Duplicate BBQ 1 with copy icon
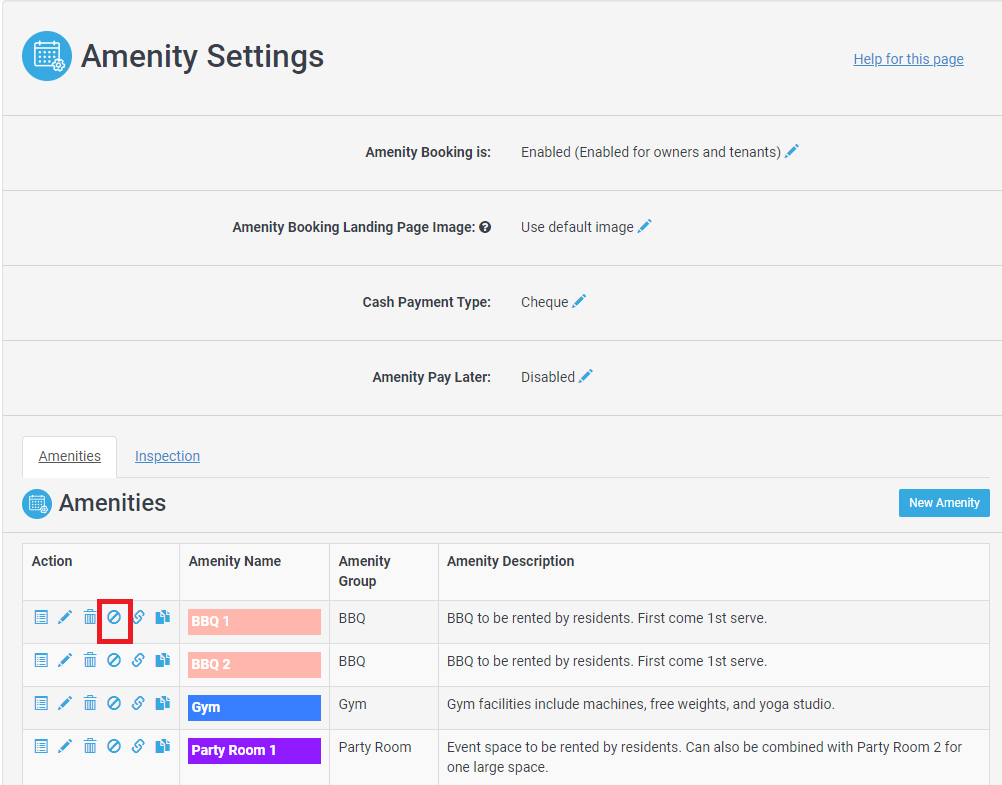This screenshot has height=785, width=1002. (x=163, y=618)
